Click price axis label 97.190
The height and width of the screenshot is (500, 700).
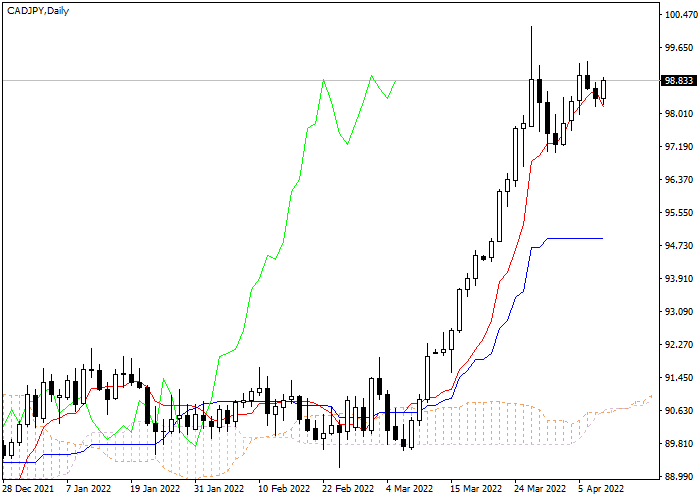pos(679,147)
